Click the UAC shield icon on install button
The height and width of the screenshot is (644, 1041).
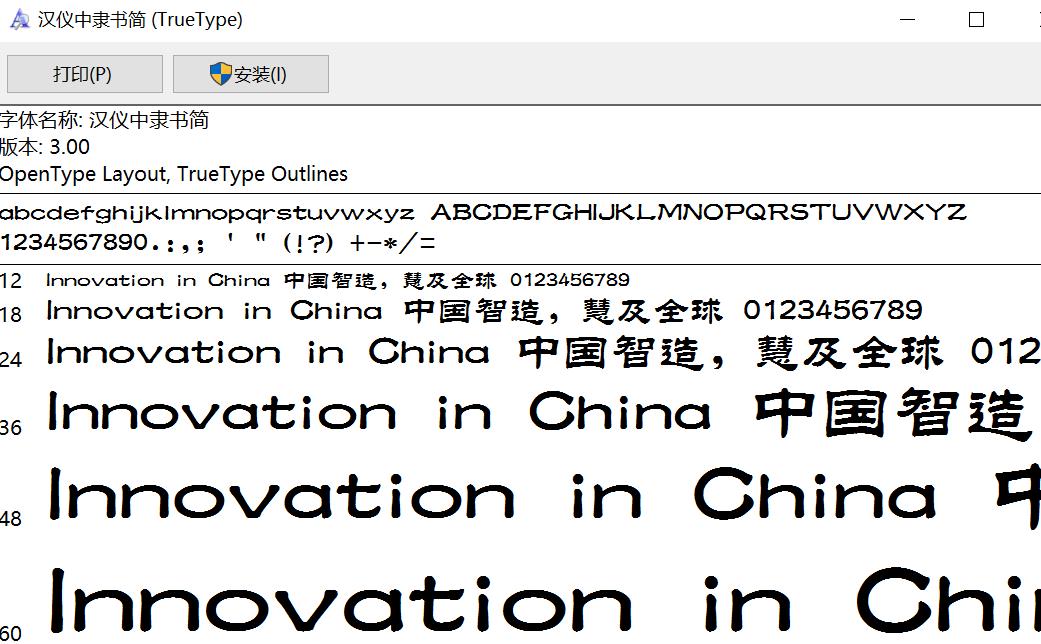tap(220, 74)
